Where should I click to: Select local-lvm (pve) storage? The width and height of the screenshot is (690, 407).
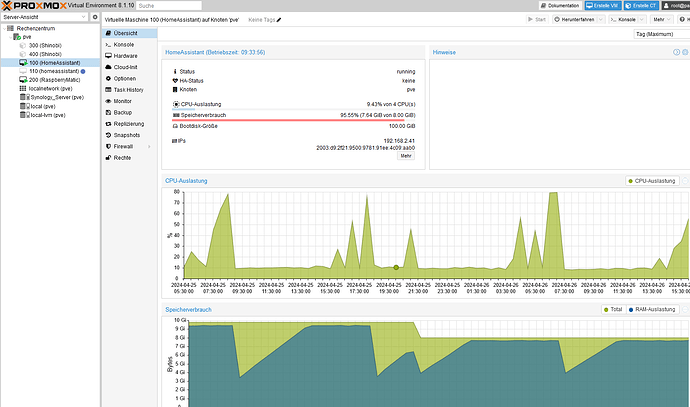tap(48, 115)
